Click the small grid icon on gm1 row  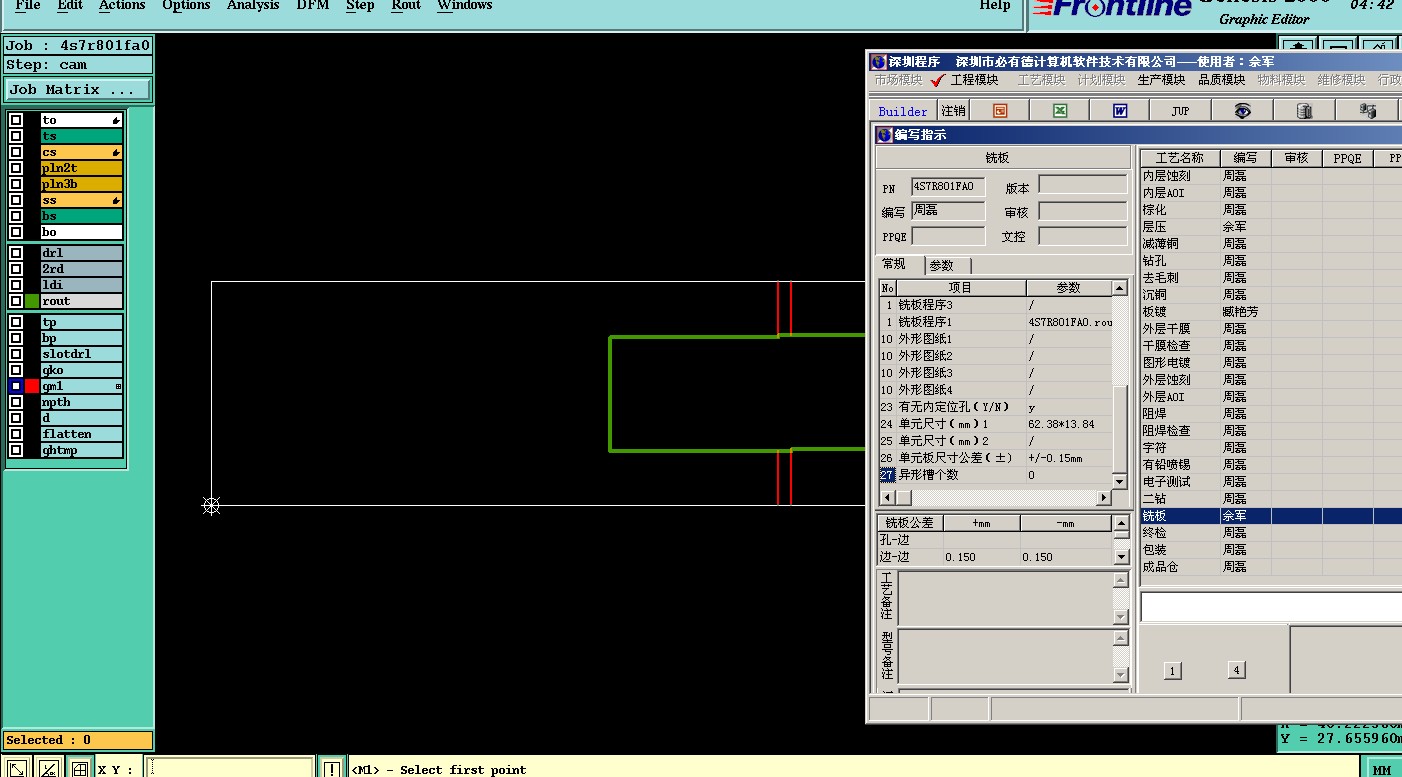tap(118, 386)
